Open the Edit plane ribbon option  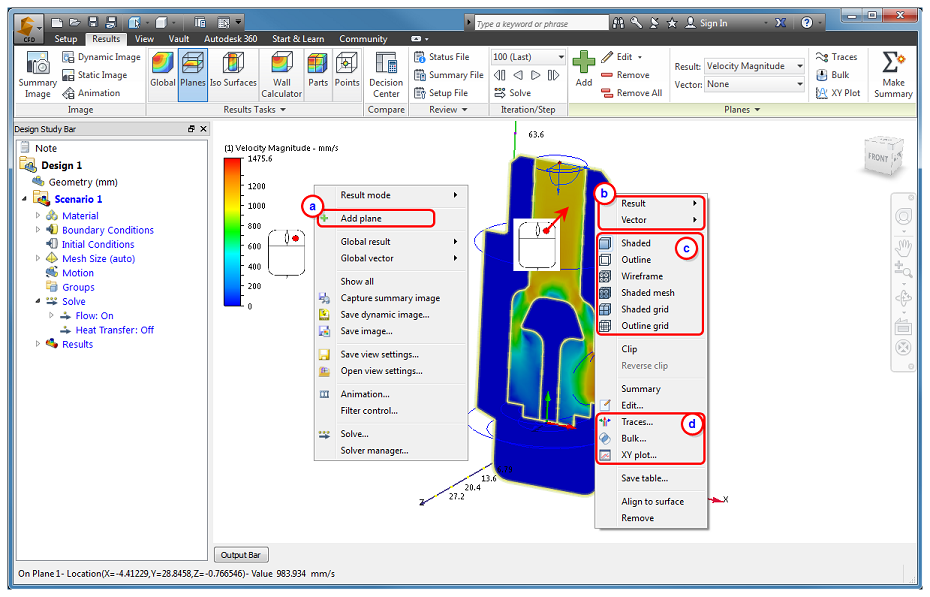[x=622, y=57]
